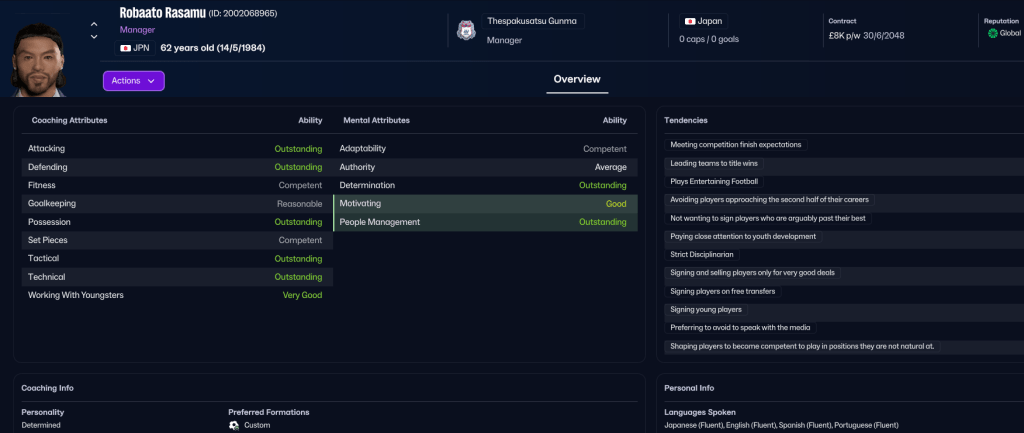Click the Plays Entertaining Football tendency tag
Screen dimensions: 1024x433
tap(714, 181)
